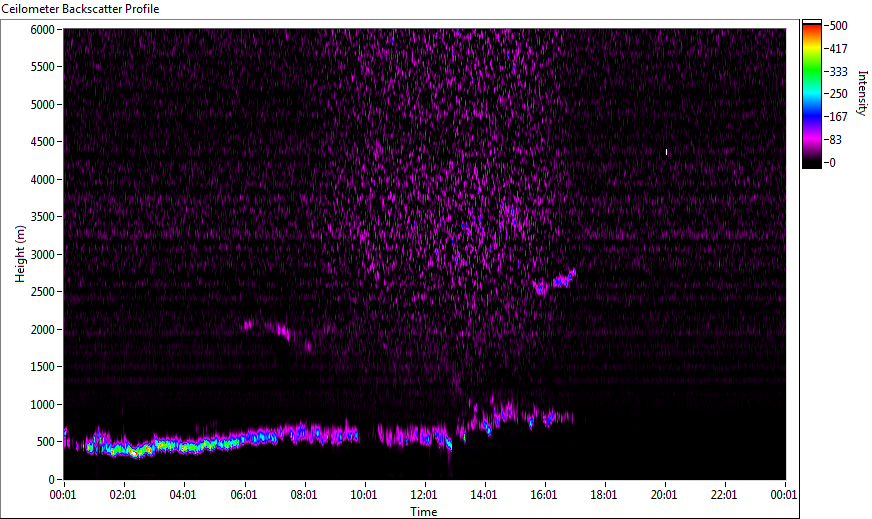Select the 0 intensity scale label
872x519 pixels.
pos(832,162)
